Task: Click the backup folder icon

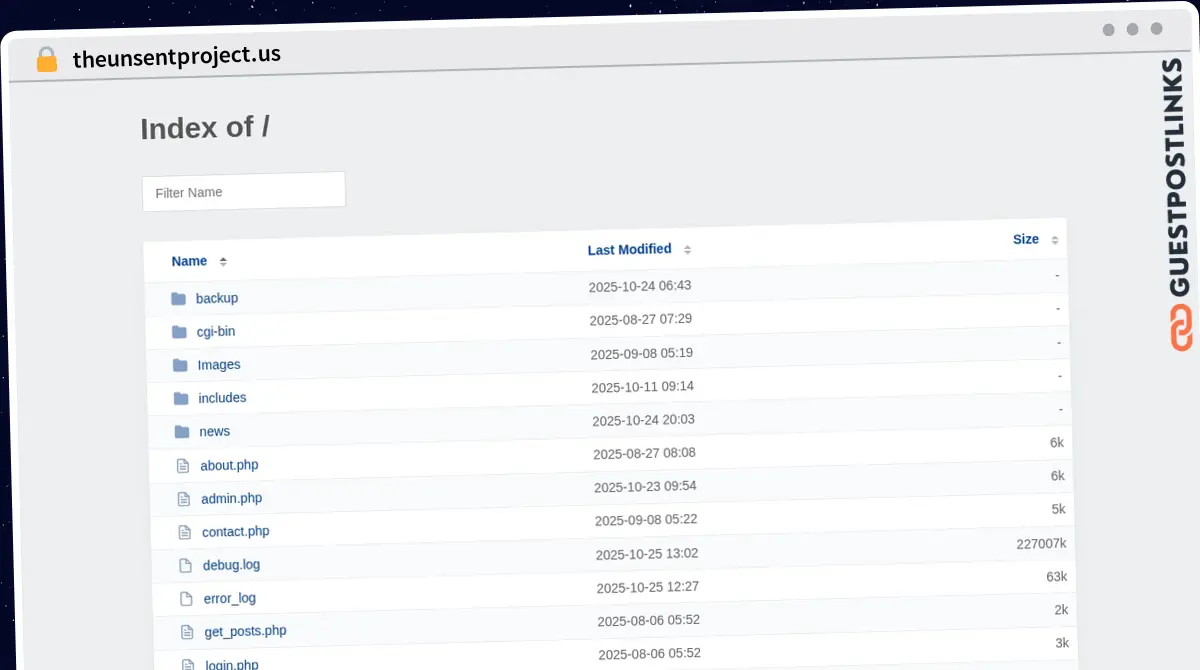Action: point(178,299)
